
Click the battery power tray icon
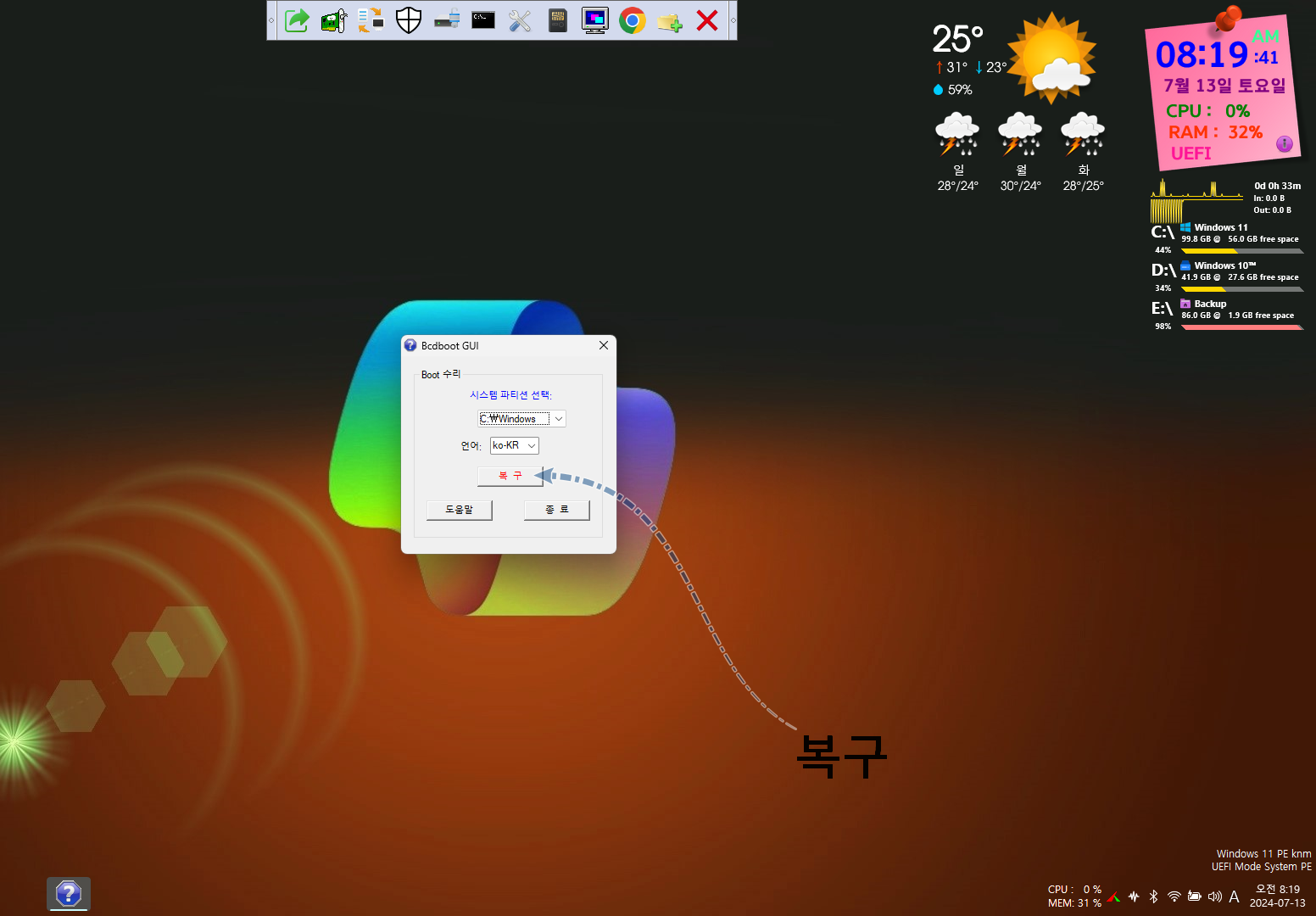pyautogui.click(x=1195, y=896)
